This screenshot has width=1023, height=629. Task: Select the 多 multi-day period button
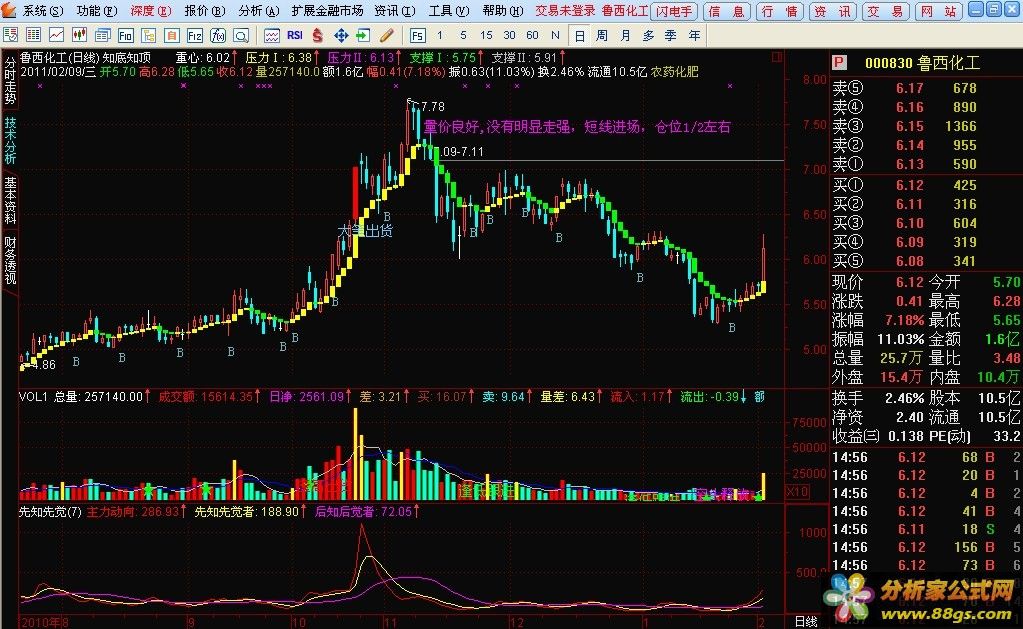648,35
